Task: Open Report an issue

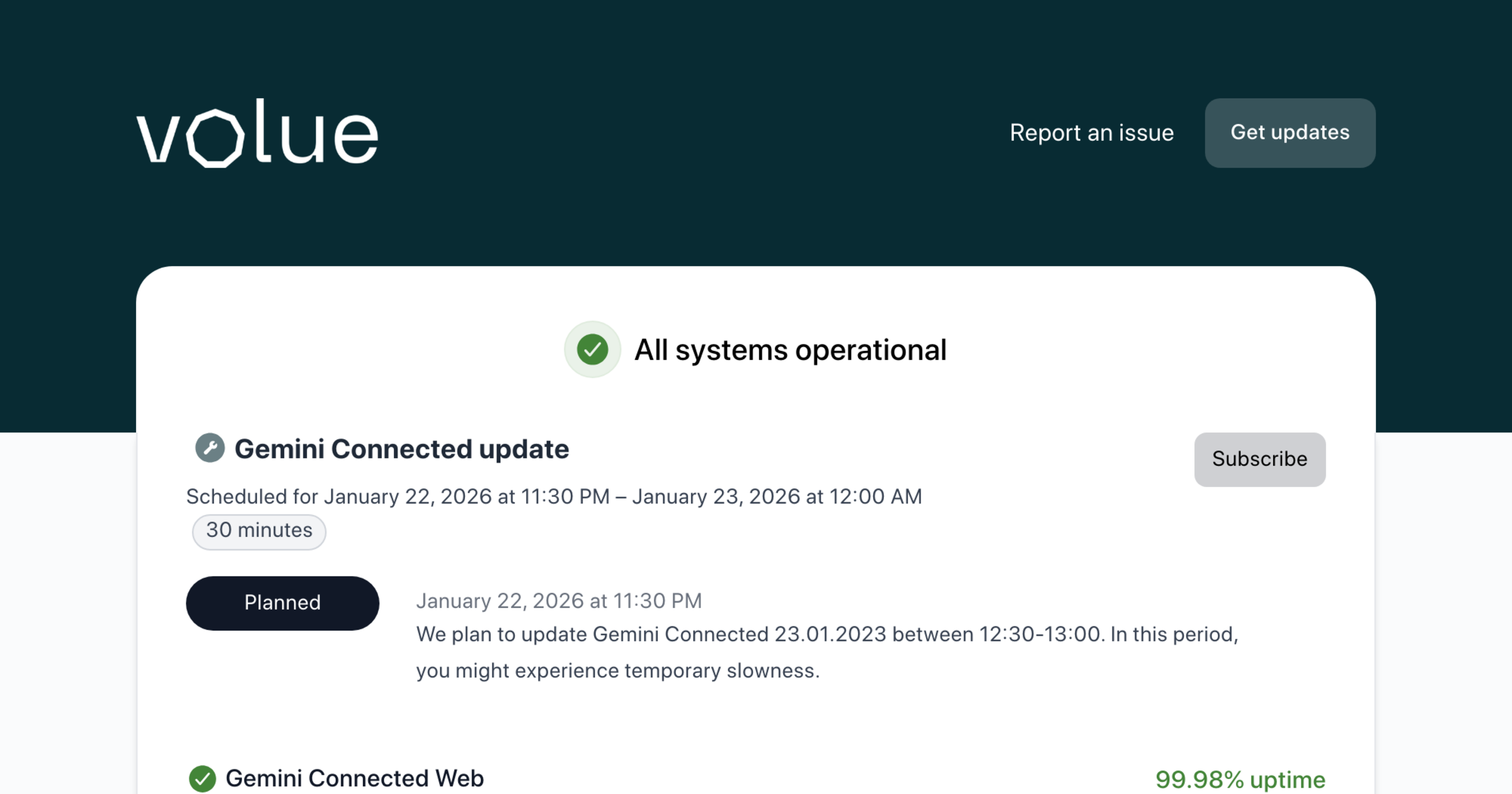Action: 1092,133
